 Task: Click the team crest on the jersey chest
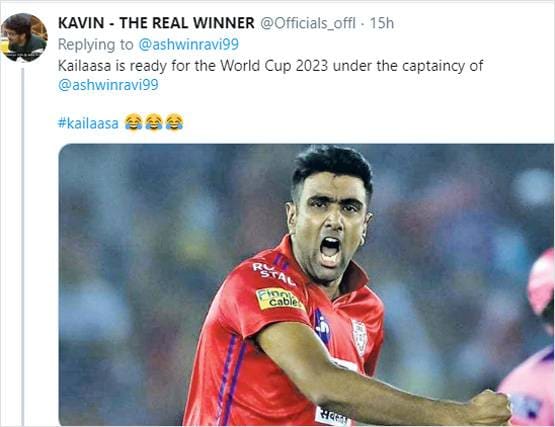pyautogui.click(x=360, y=337)
